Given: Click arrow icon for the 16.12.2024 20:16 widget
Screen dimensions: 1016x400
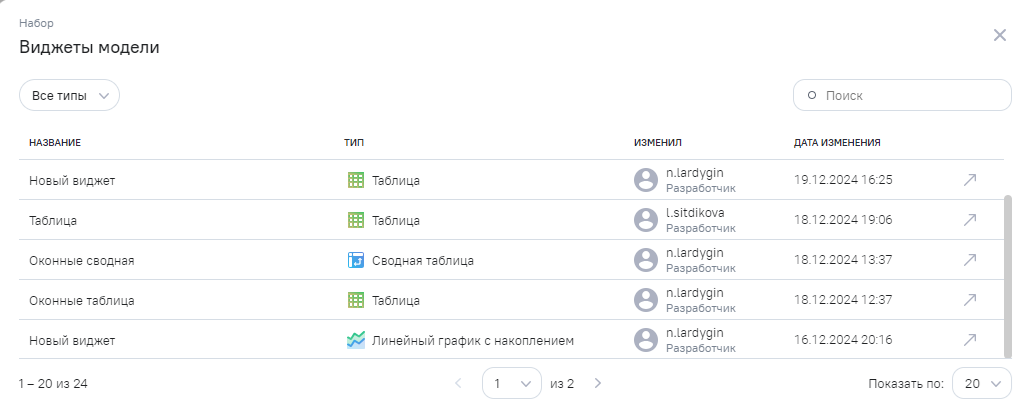Looking at the screenshot, I should (969, 340).
